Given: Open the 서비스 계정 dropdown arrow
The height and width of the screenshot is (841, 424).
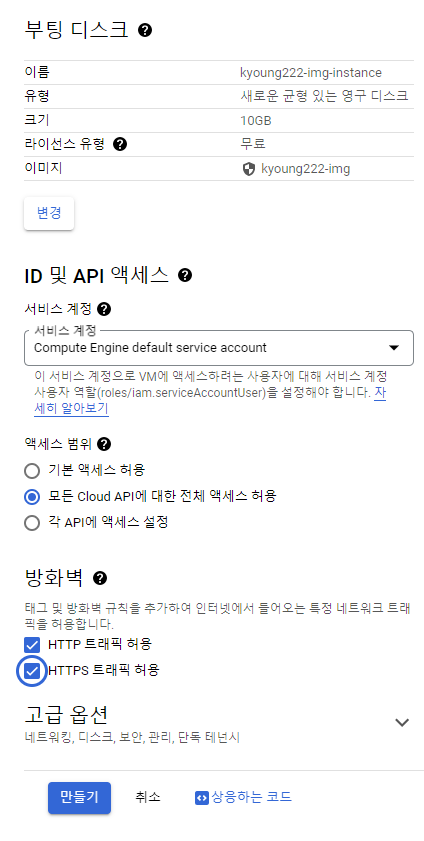Looking at the screenshot, I should coord(394,348).
